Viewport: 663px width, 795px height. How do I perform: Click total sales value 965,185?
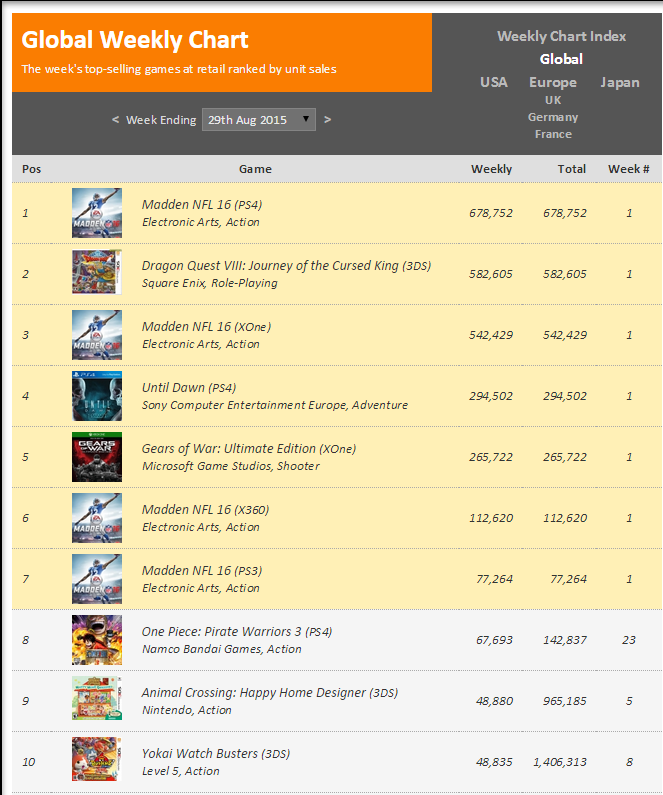565,701
